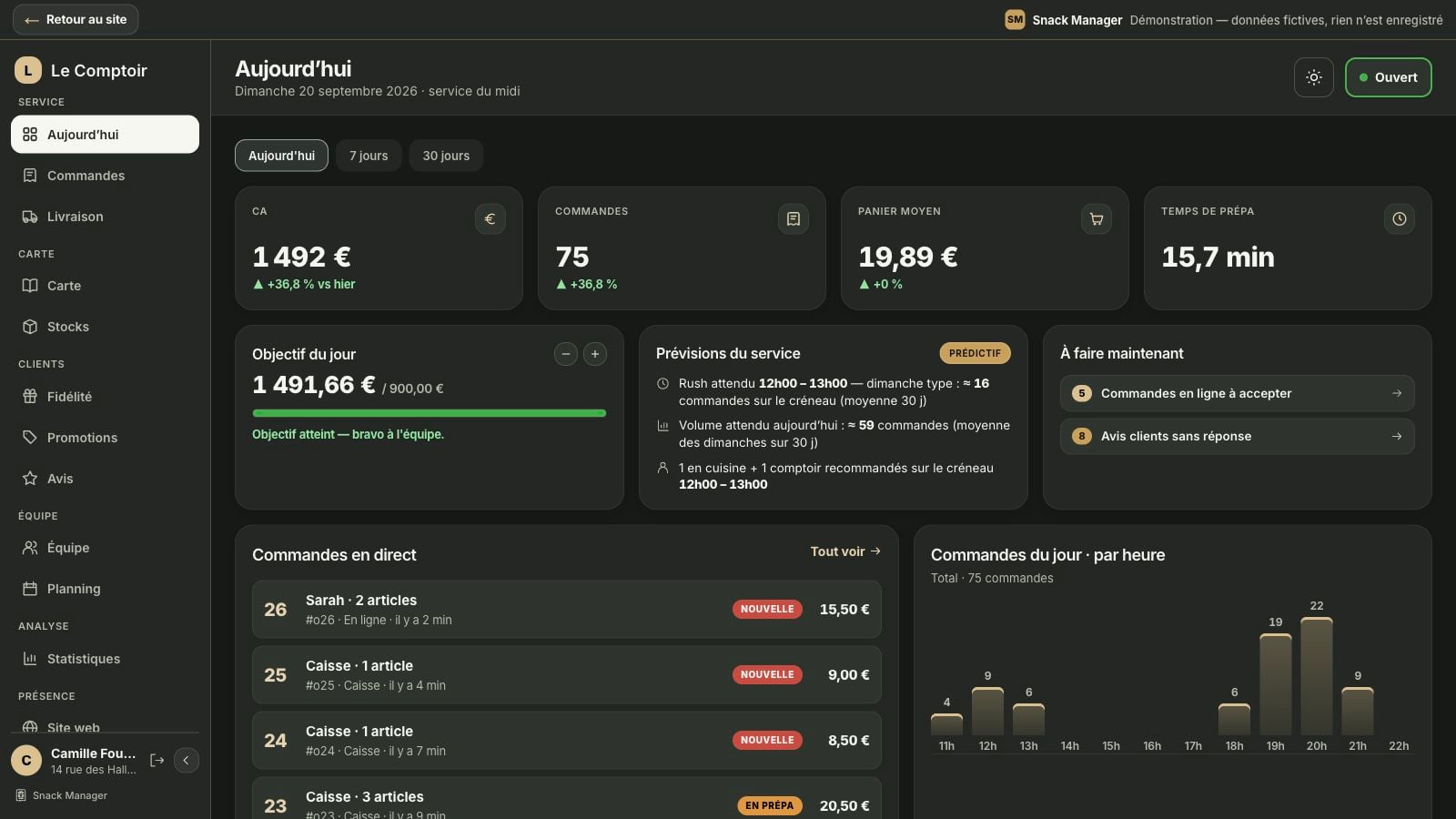1456x819 pixels.
Task: Click the chart icon beside Volume attendu
Action: pos(662,426)
